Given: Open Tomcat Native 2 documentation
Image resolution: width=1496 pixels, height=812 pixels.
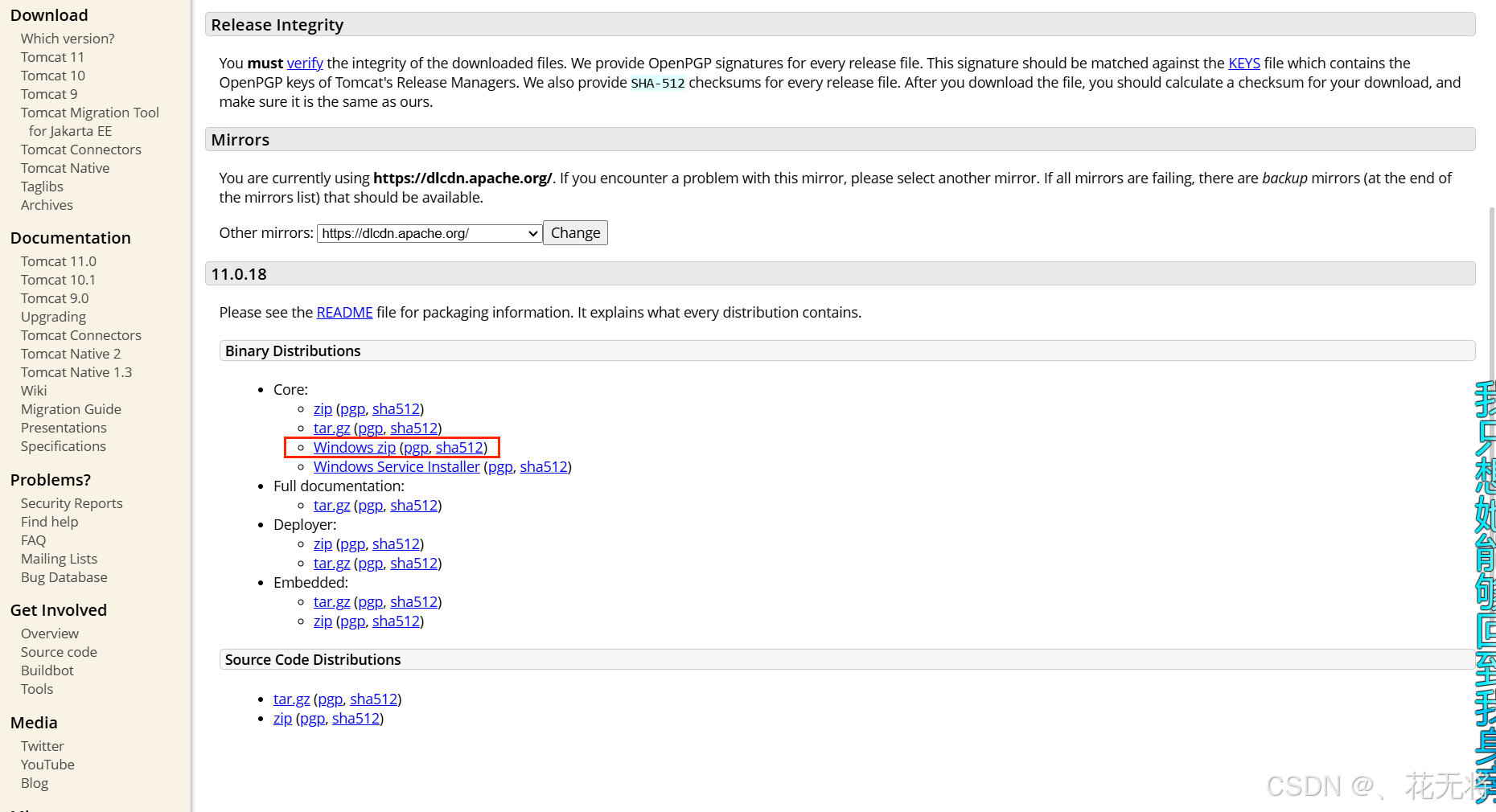Looking at the screenshot, I should (71, 354).
